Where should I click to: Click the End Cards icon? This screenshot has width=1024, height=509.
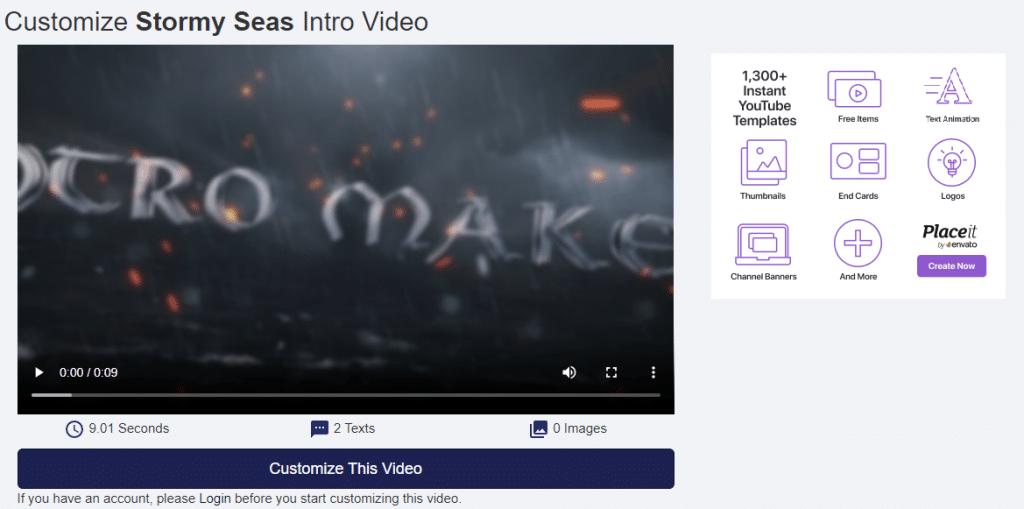coord(857,161)
